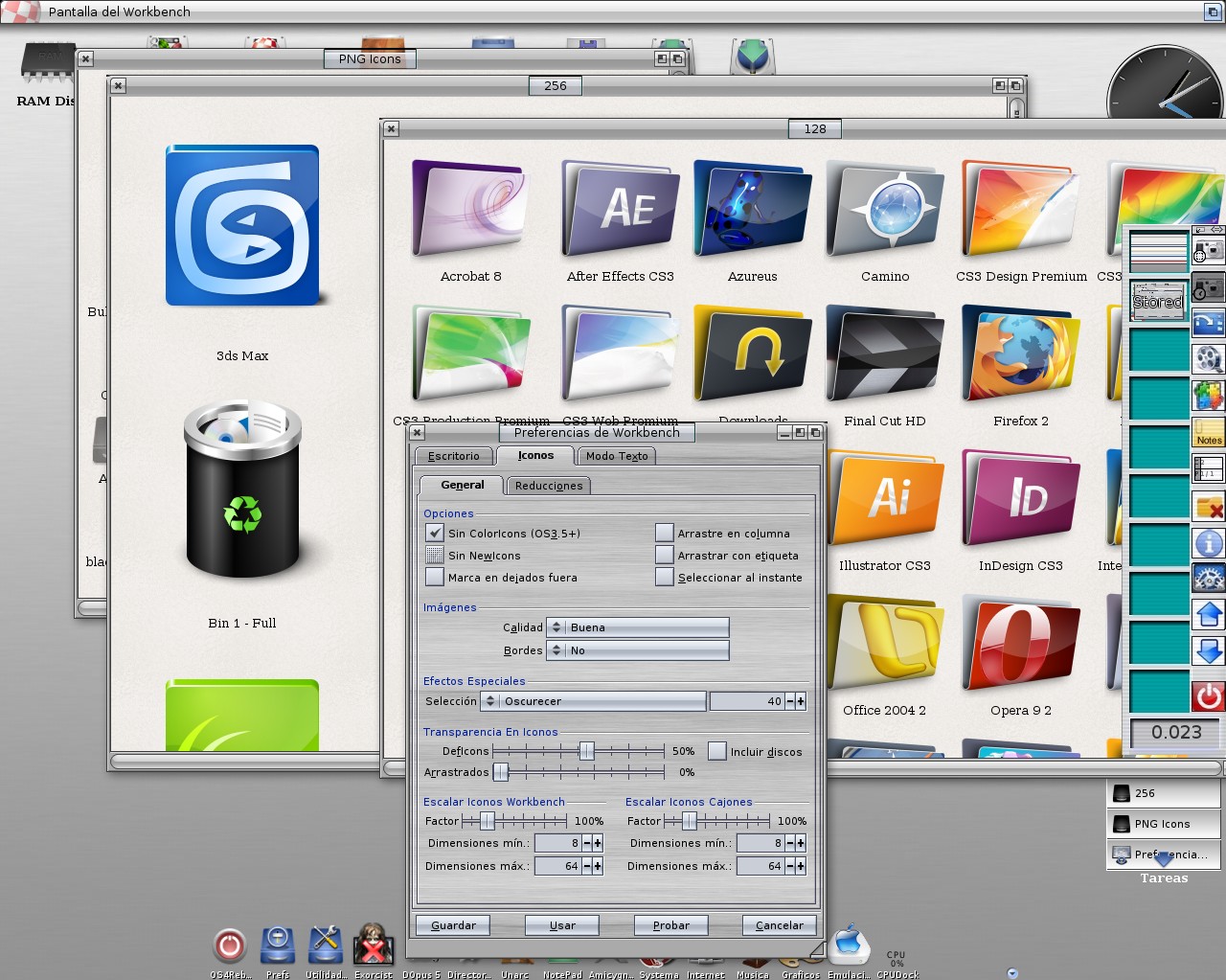Click the Camino folder icon
Viewport: 1226px width, 980px height.
coord(884,210)
